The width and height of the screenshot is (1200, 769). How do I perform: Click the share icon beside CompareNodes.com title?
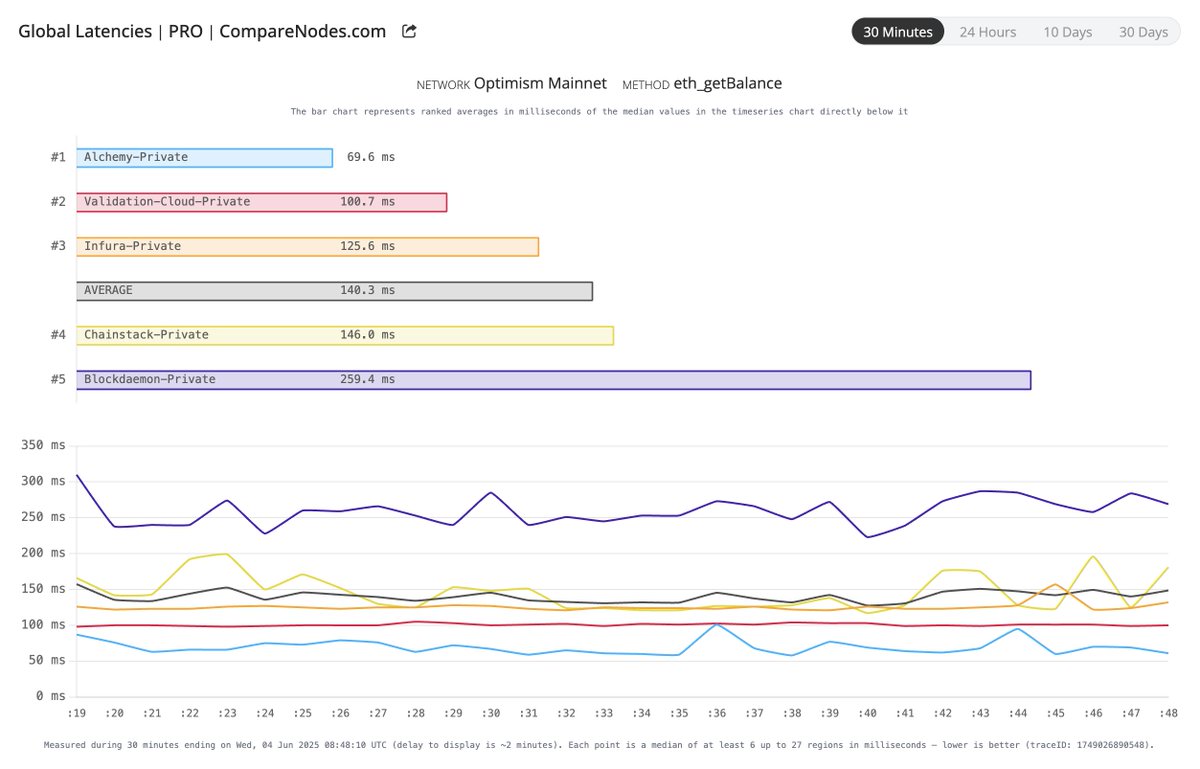tap(409, 31)
